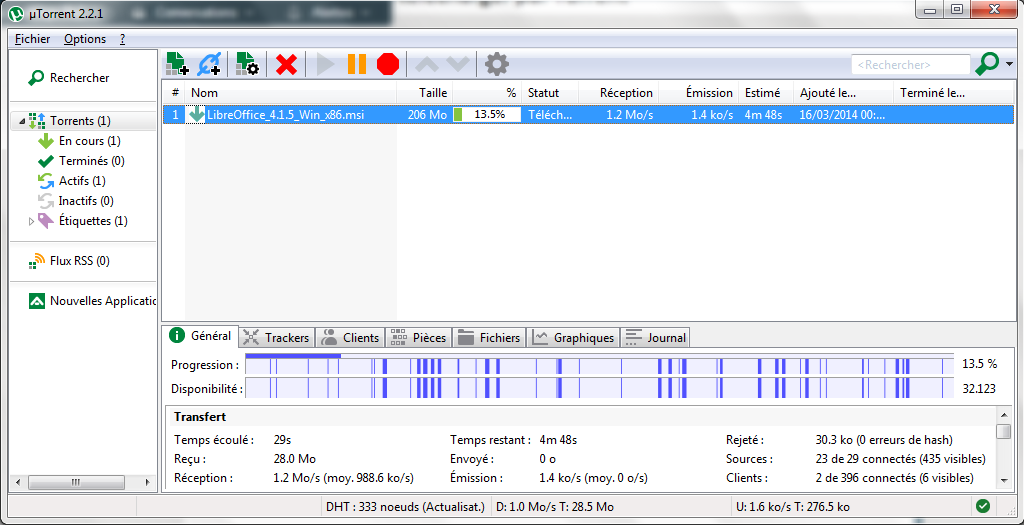Image resolution: width=1024 pixels, height=525 pixels.
Task: Open Nouvelles Applications in sidebar
Action: [103, 301]
